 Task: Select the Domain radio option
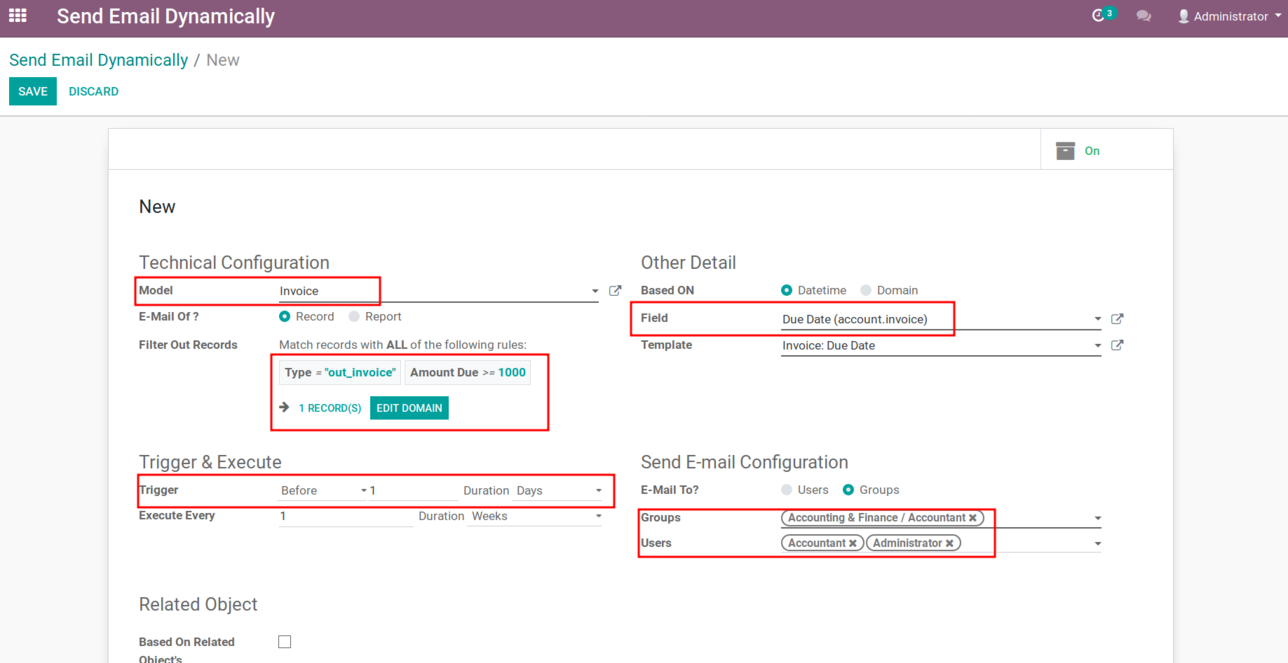(x=866, y=290)
